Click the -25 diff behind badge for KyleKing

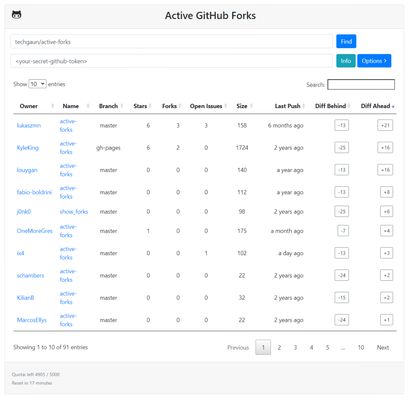pyautogui.click(x=342, y=148)
